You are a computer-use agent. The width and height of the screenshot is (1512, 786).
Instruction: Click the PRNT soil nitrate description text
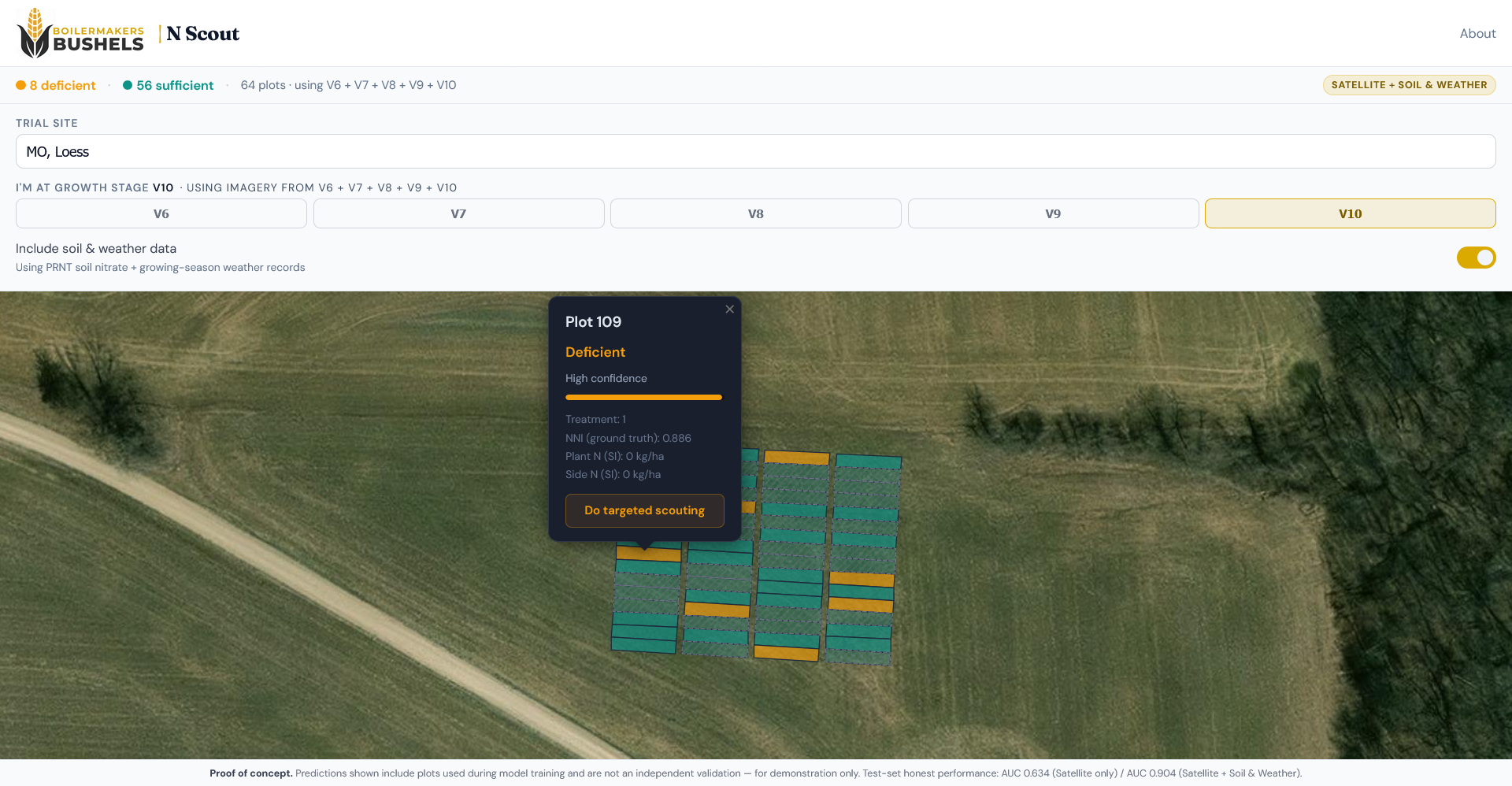tap(160, 268)
